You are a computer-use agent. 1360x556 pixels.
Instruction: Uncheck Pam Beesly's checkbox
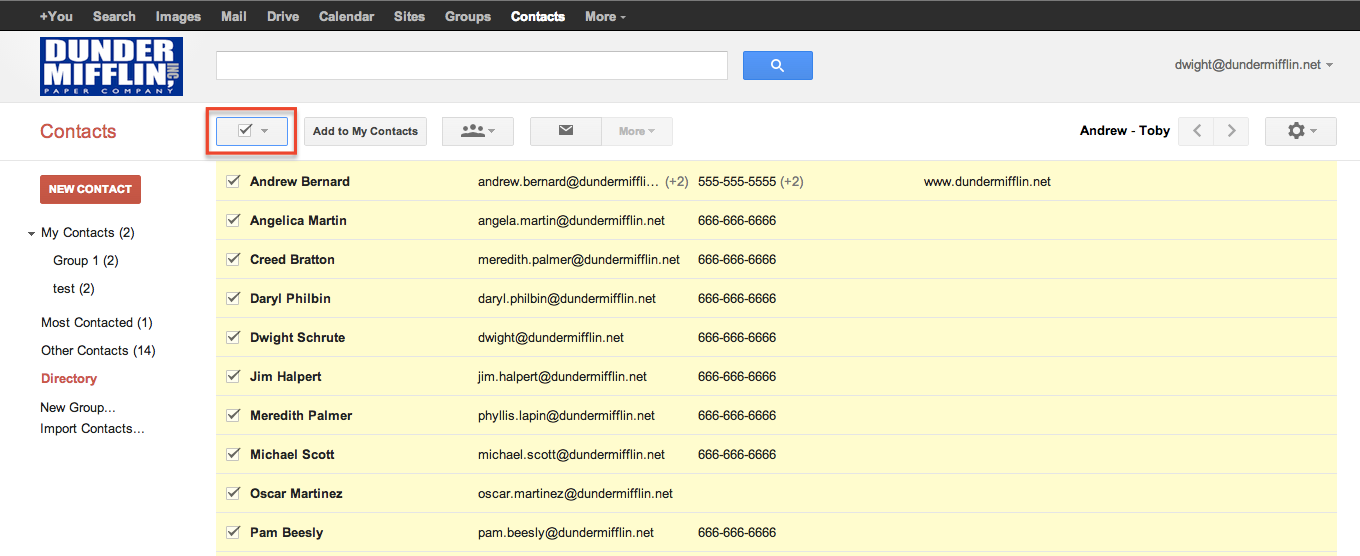tap(233, 532)
